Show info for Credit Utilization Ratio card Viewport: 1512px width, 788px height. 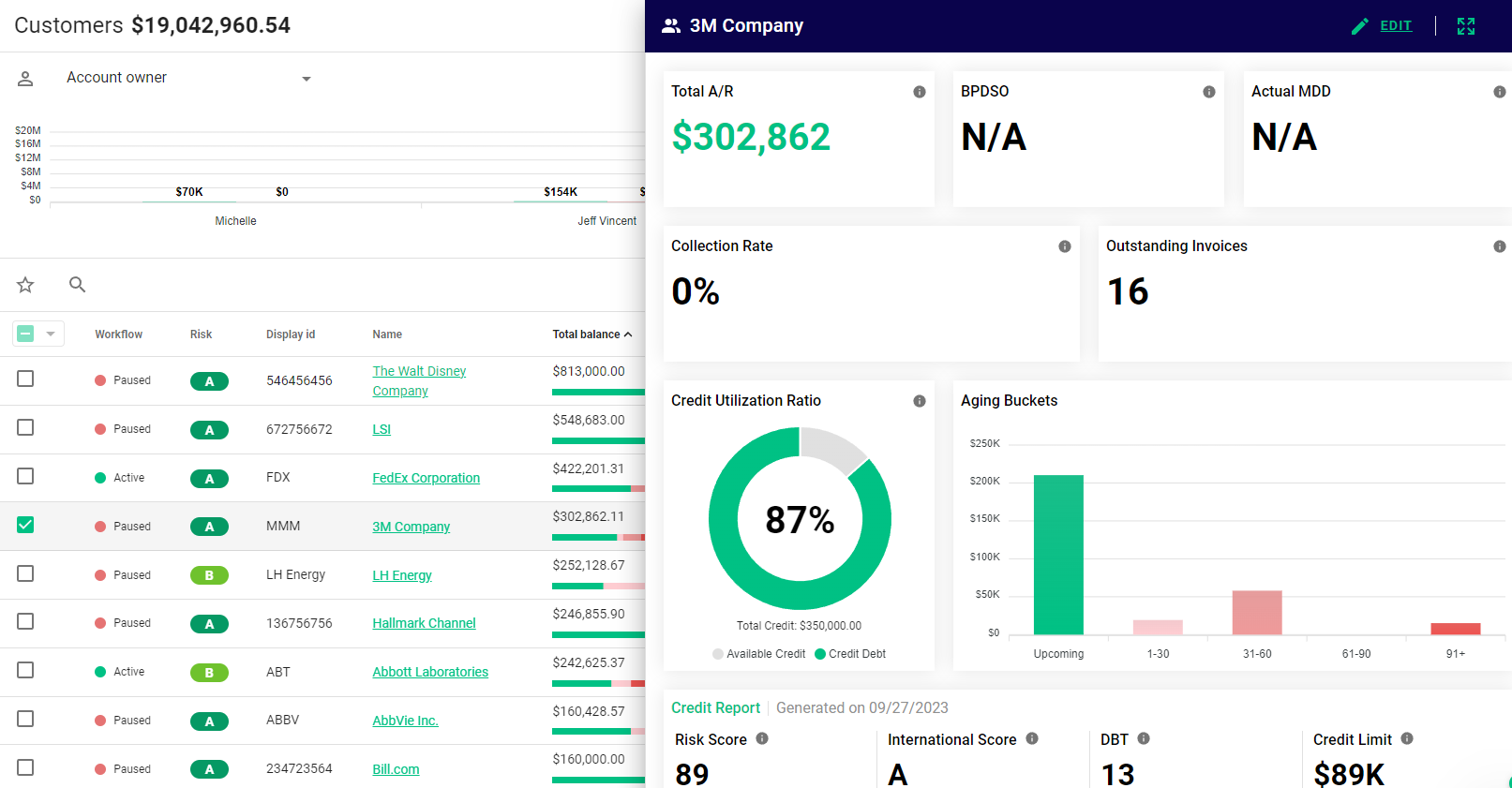coord(920,401)
